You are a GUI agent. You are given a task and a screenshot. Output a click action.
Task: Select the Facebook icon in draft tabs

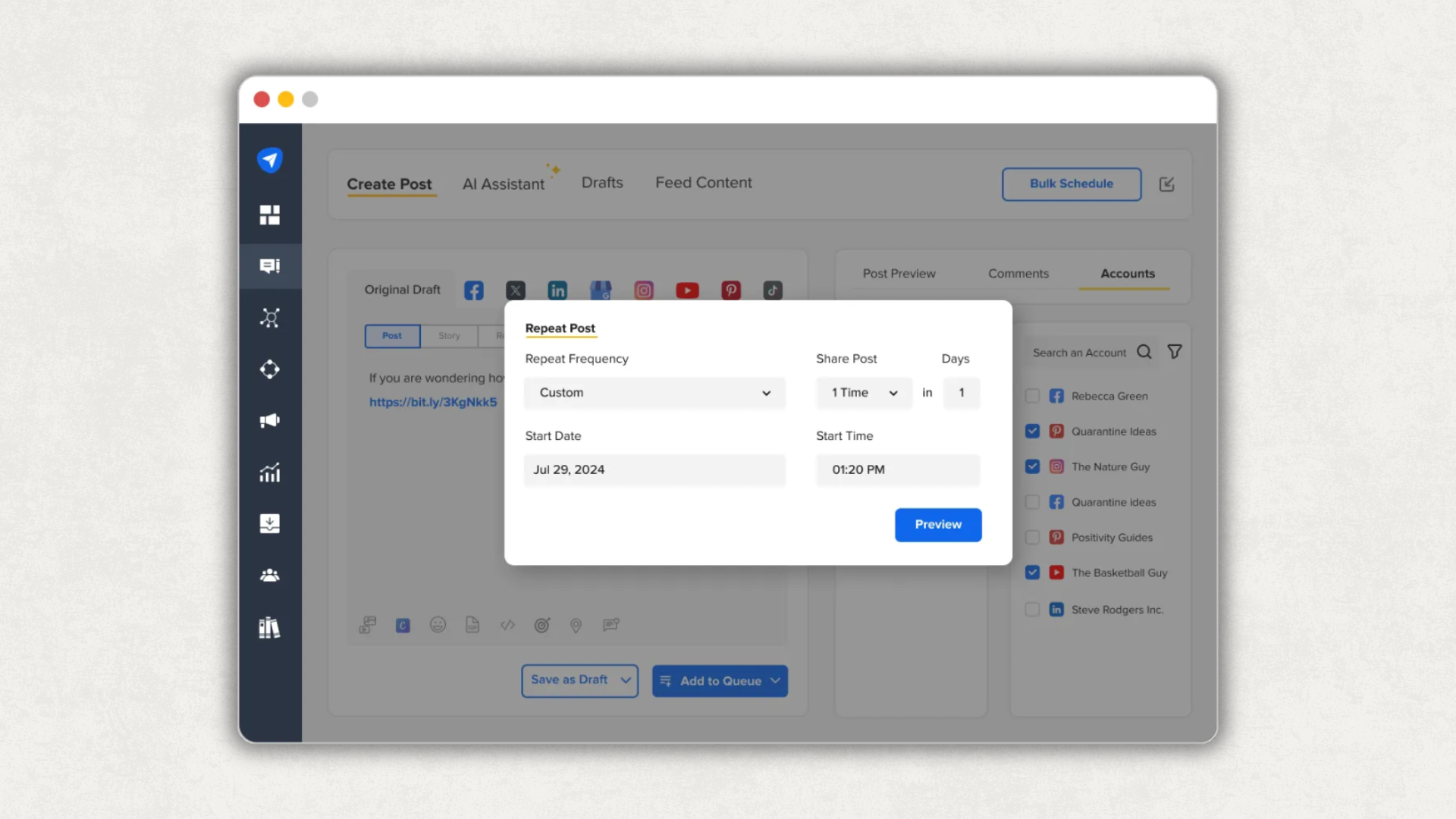(474, 290)
